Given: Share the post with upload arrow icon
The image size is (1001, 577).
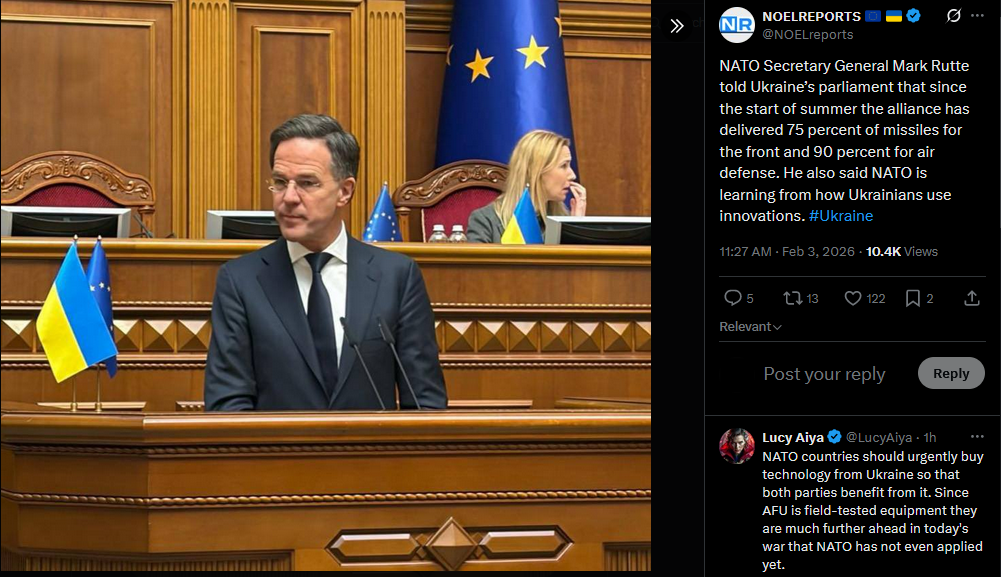Looking at the screenshot, I should (972, 298).
